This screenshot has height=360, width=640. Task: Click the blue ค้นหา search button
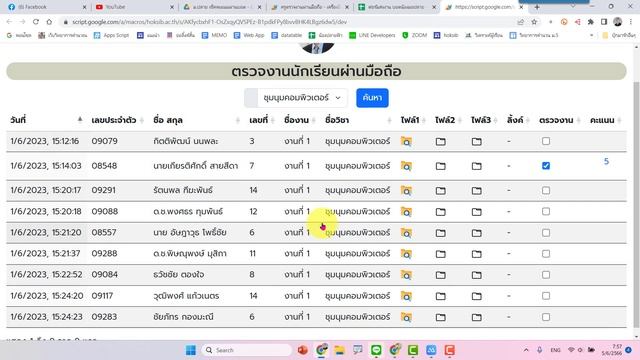372,98
